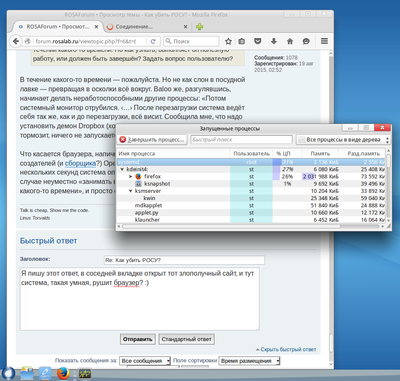Click firefox memory value 2 031 988 КиБ
Screen dimensions: 400x381
[x=321, y=176]
